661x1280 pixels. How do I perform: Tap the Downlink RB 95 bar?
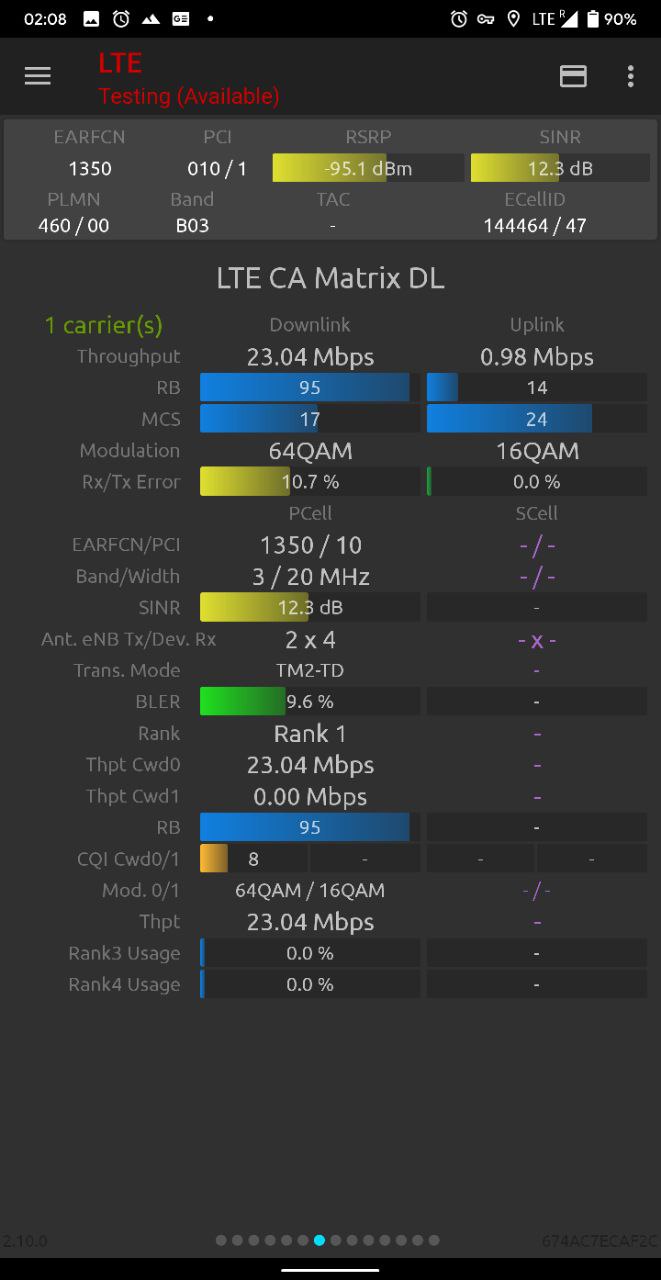pos(310,388)
